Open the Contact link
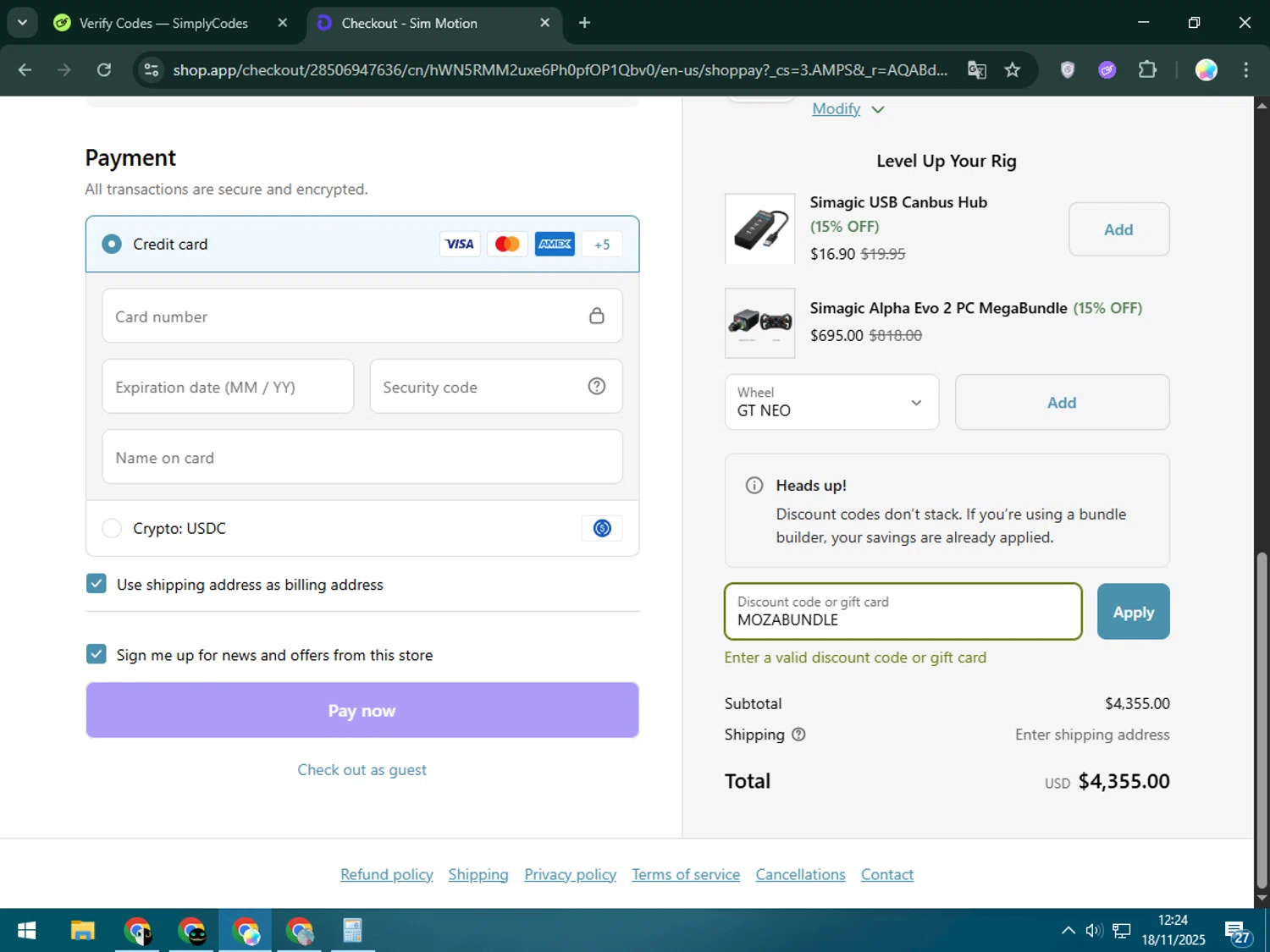The height and width of the screenshot is (952, 1270). pos(887,874)
